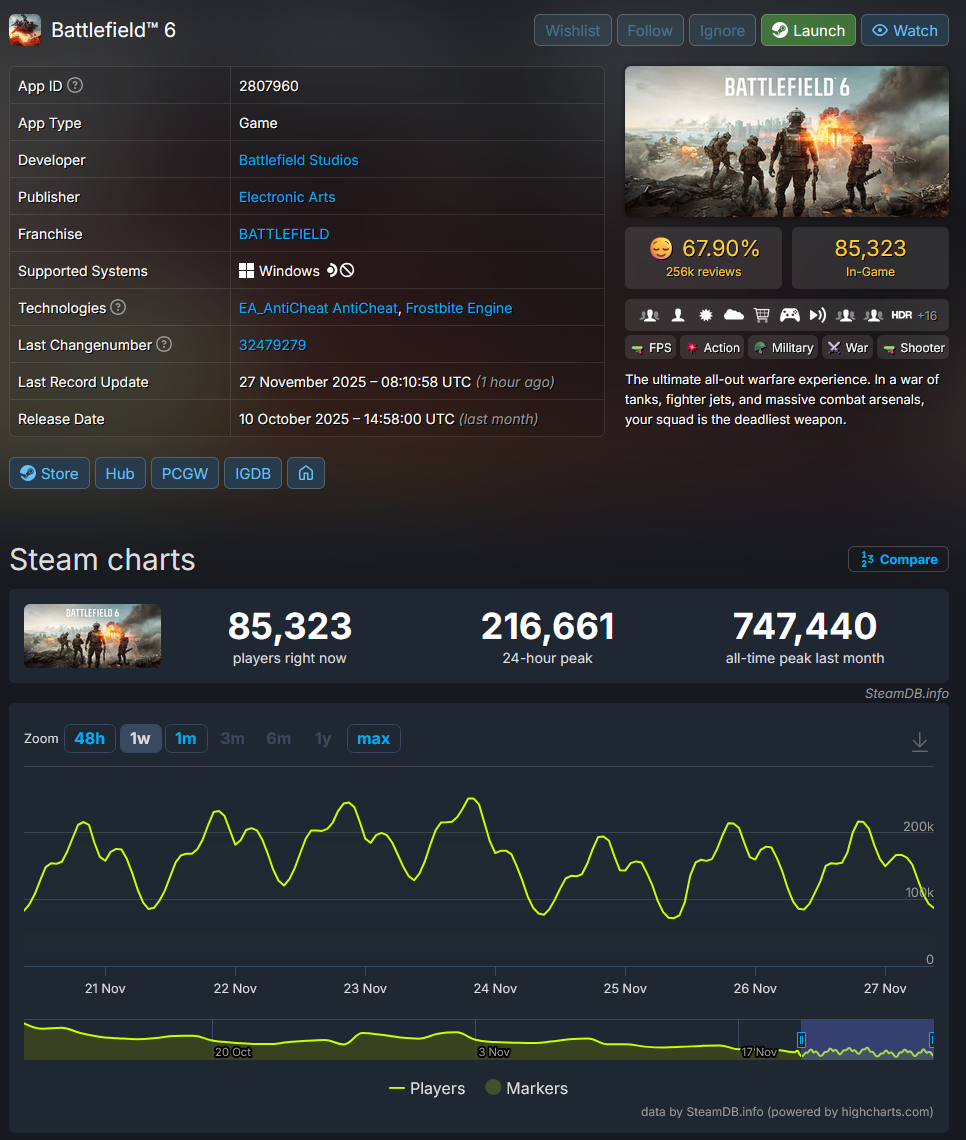The image size is (966, 1140).
Task: Open App ID help question mark
Action: point(75,86)
